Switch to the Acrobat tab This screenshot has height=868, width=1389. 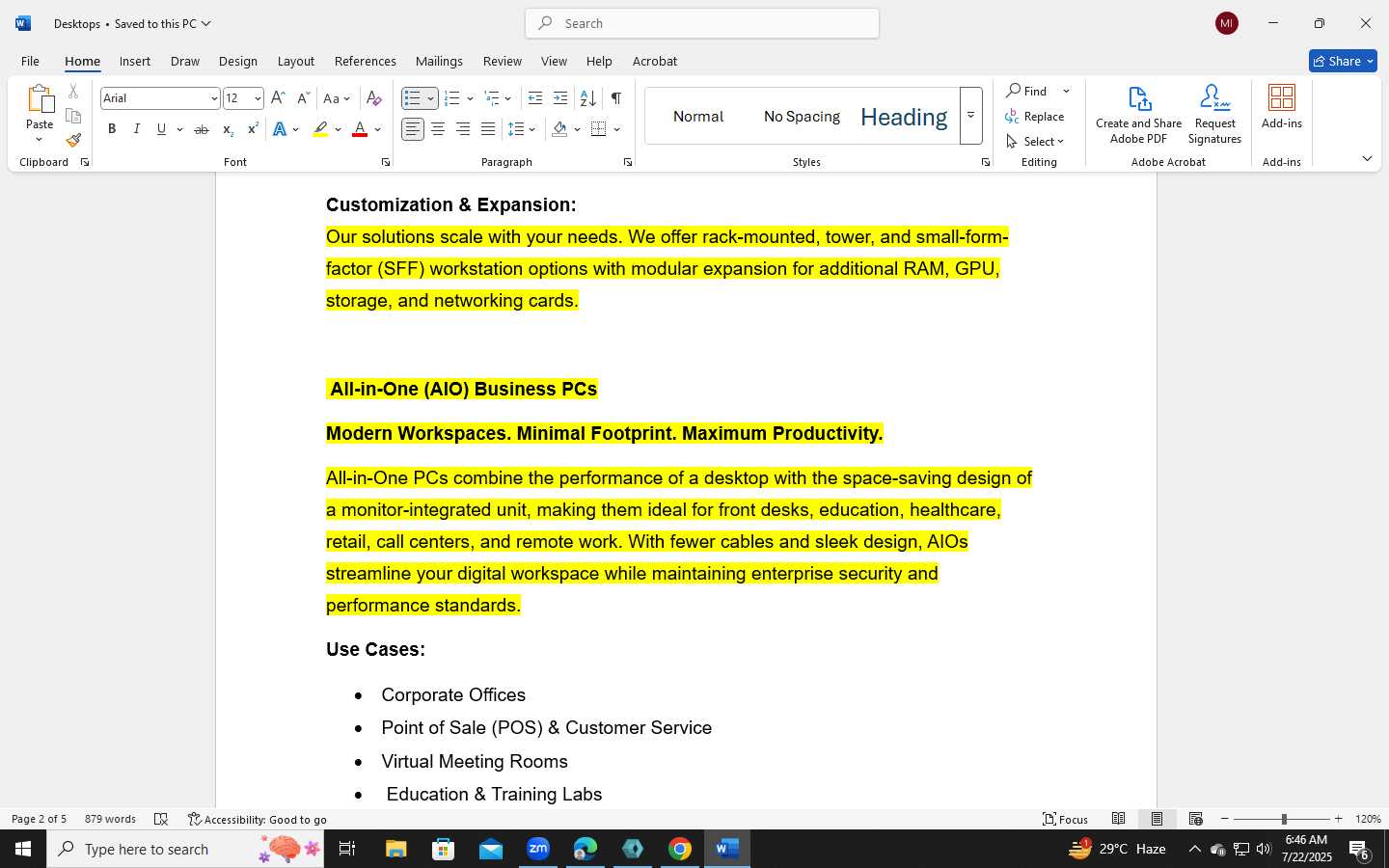pos(655,61)
